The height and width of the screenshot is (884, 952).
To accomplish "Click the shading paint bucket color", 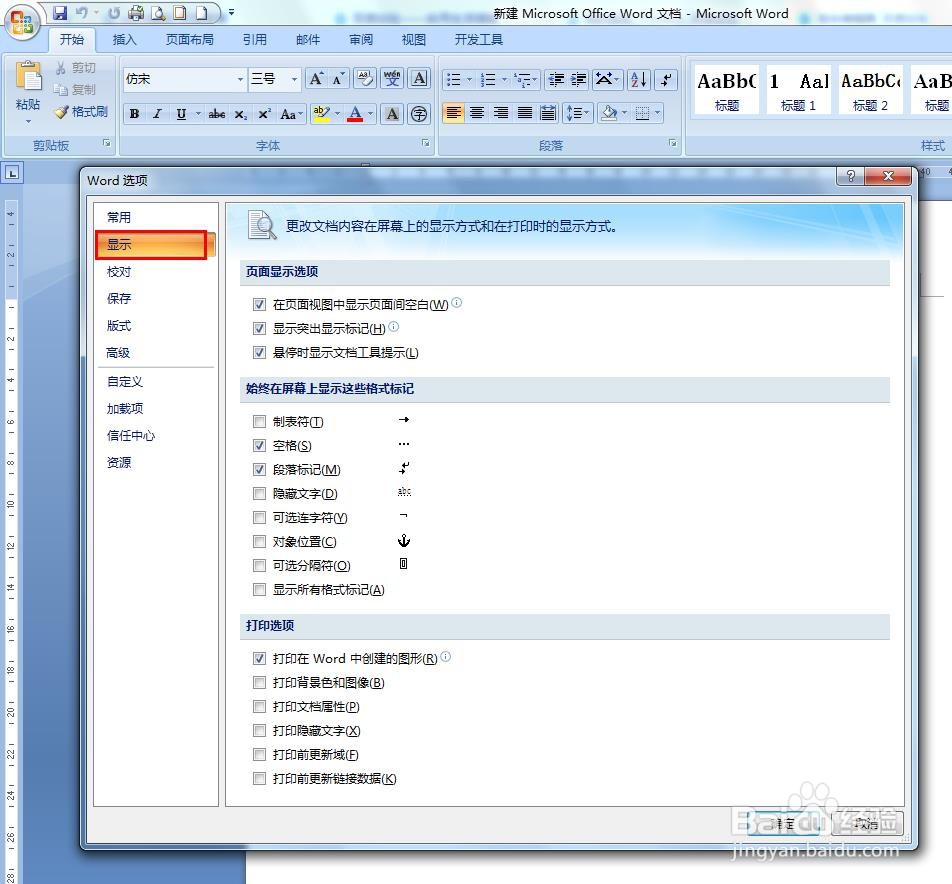I will coord(609,113).
